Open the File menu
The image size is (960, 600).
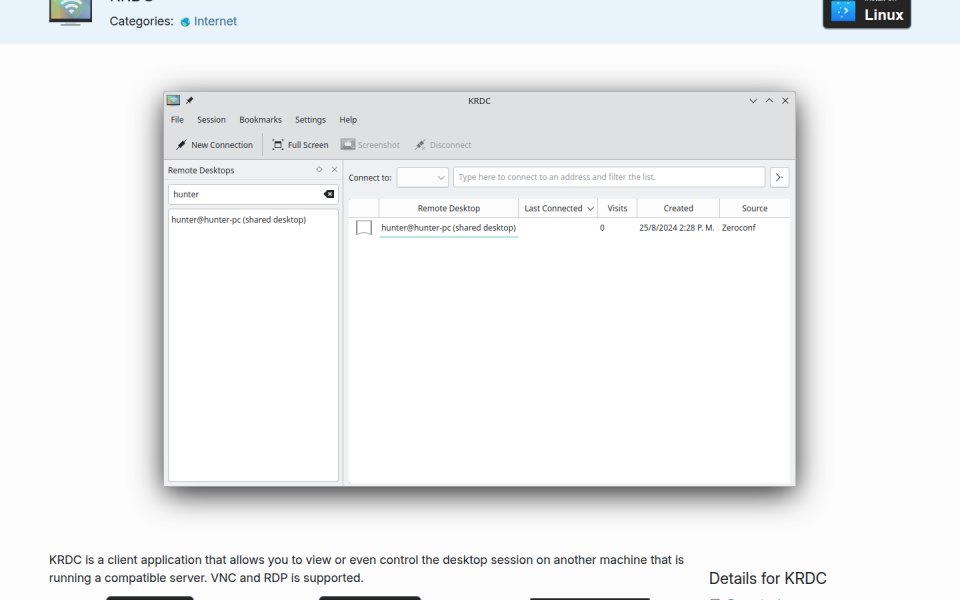[x=177, y=120]
